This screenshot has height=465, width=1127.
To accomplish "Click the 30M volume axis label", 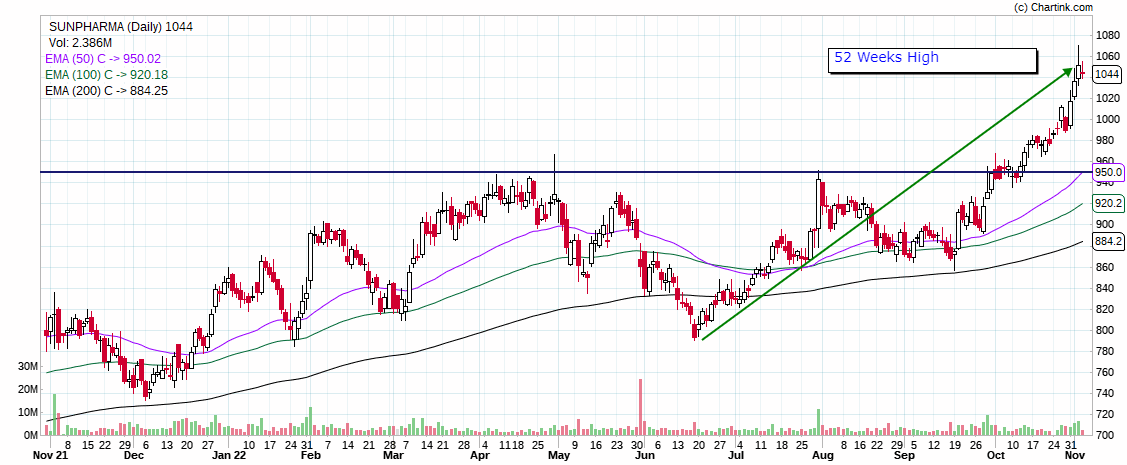I will 28,367.
